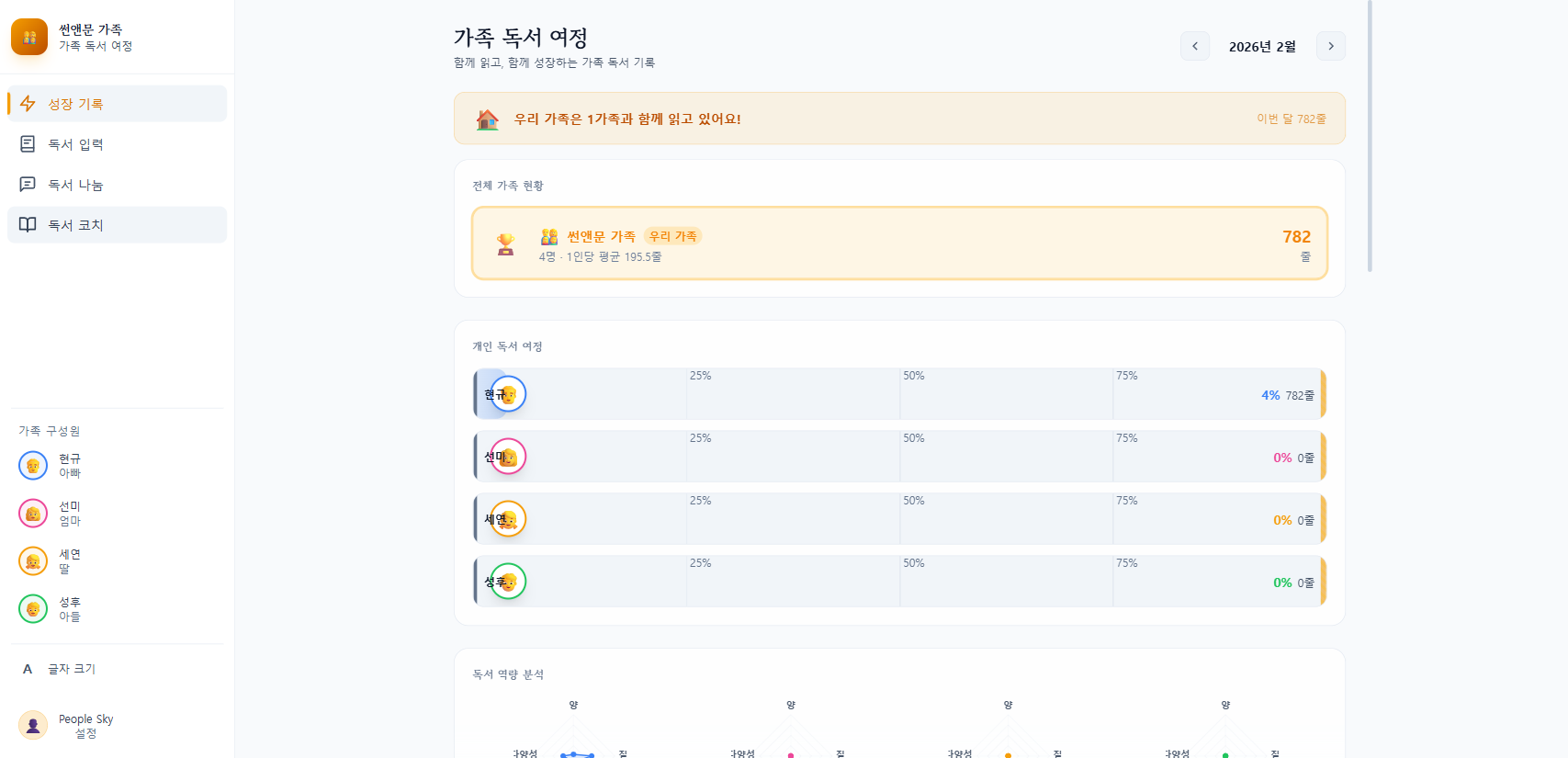Open the 글자 크기 font size option
1568x758 pixels.
[x=72, y=669]
